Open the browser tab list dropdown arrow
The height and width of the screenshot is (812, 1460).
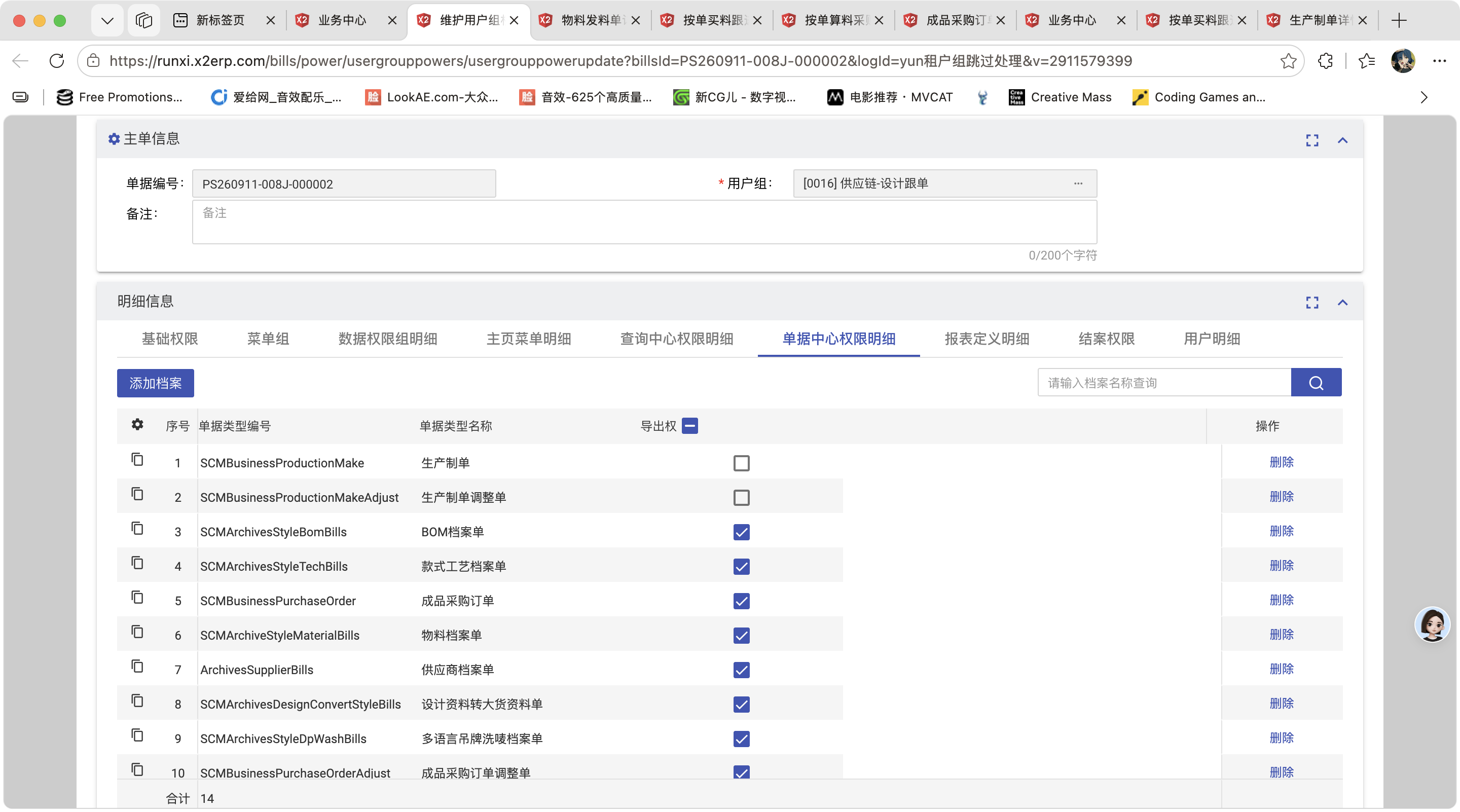click(107, 20)
